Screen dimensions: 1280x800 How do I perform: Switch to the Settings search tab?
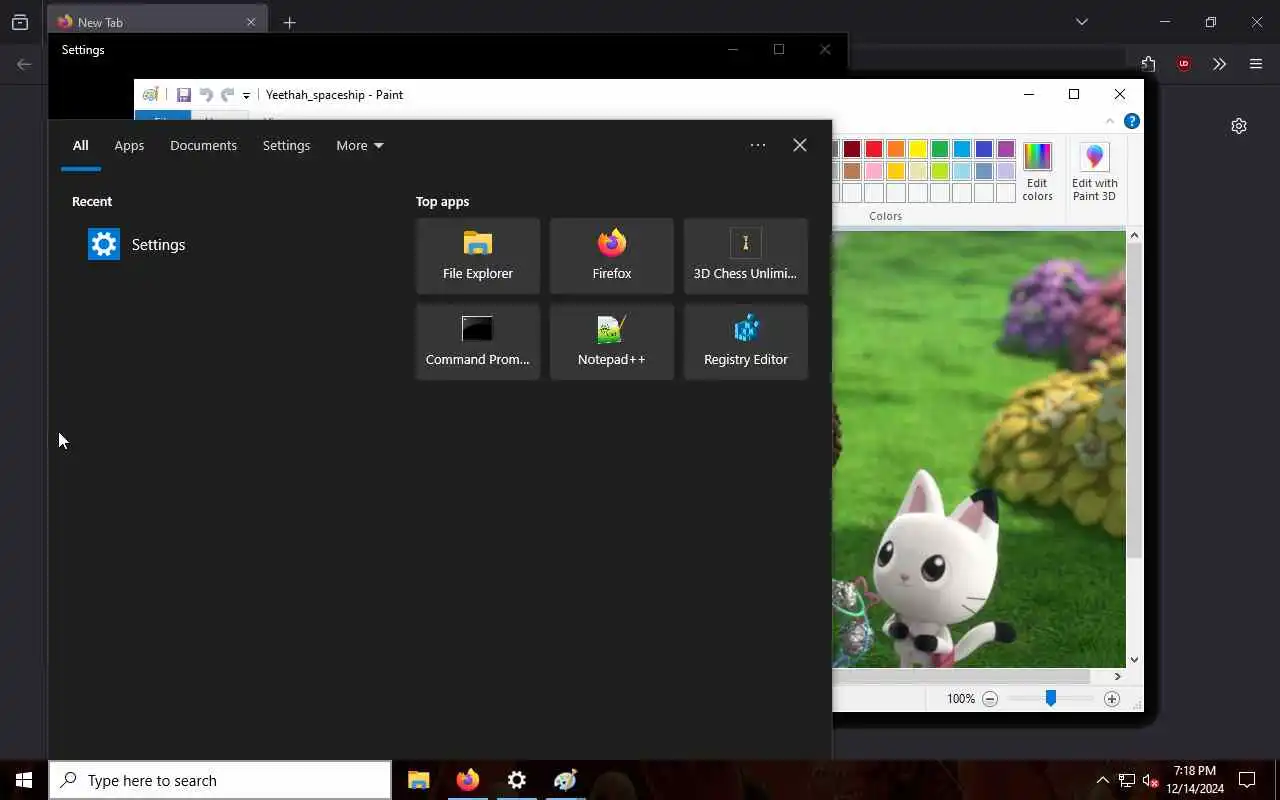(286, 145)
